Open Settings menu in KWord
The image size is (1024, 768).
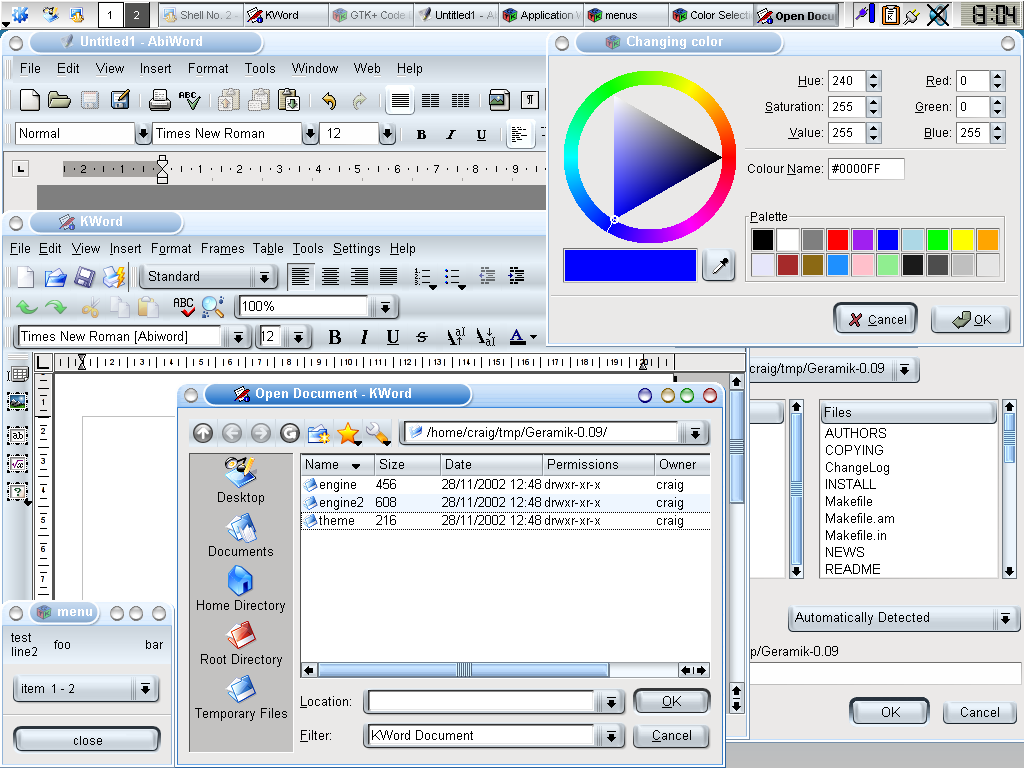pos(357,249)
